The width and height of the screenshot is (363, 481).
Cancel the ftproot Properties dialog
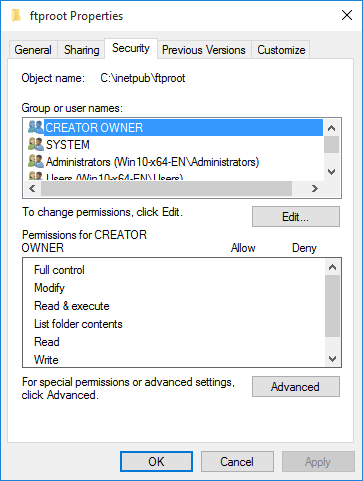(237, 462)
